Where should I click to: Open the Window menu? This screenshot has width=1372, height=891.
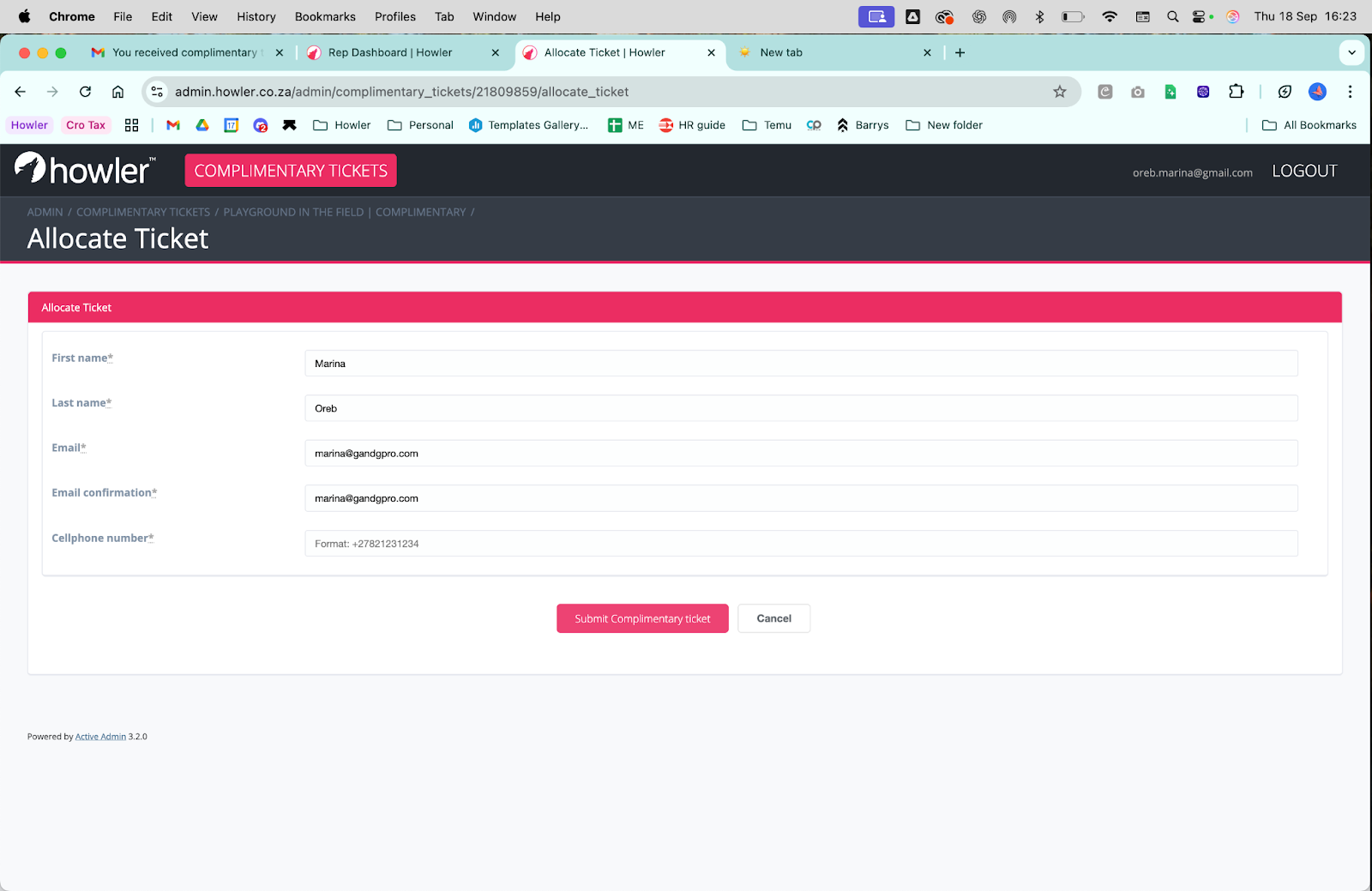point(495,16)
